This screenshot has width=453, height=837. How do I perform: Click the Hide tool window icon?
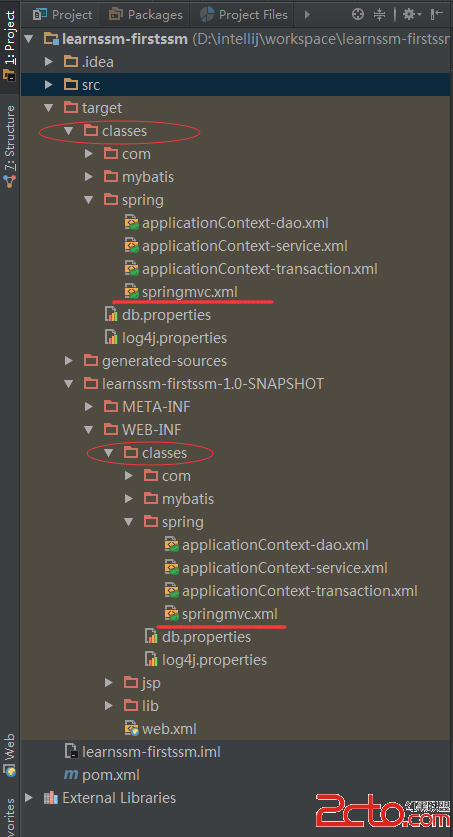pos(437,14)
